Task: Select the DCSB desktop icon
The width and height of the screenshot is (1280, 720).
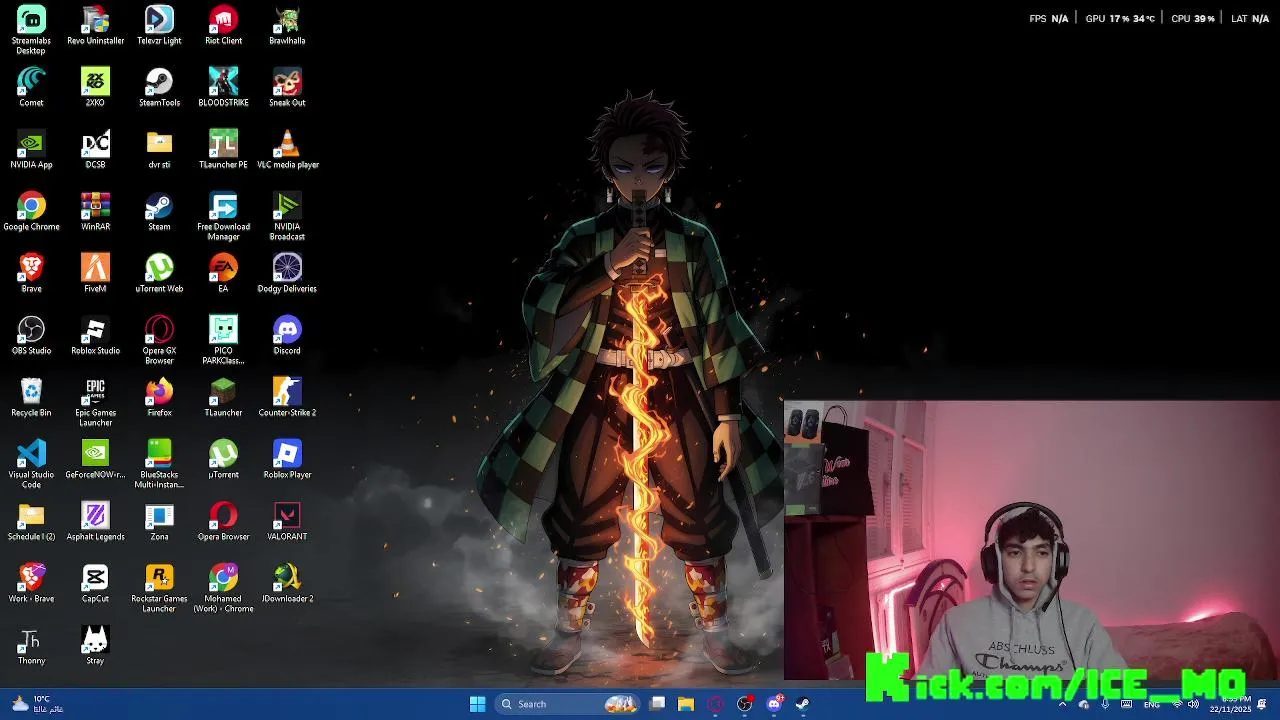Action: point(95,150)
